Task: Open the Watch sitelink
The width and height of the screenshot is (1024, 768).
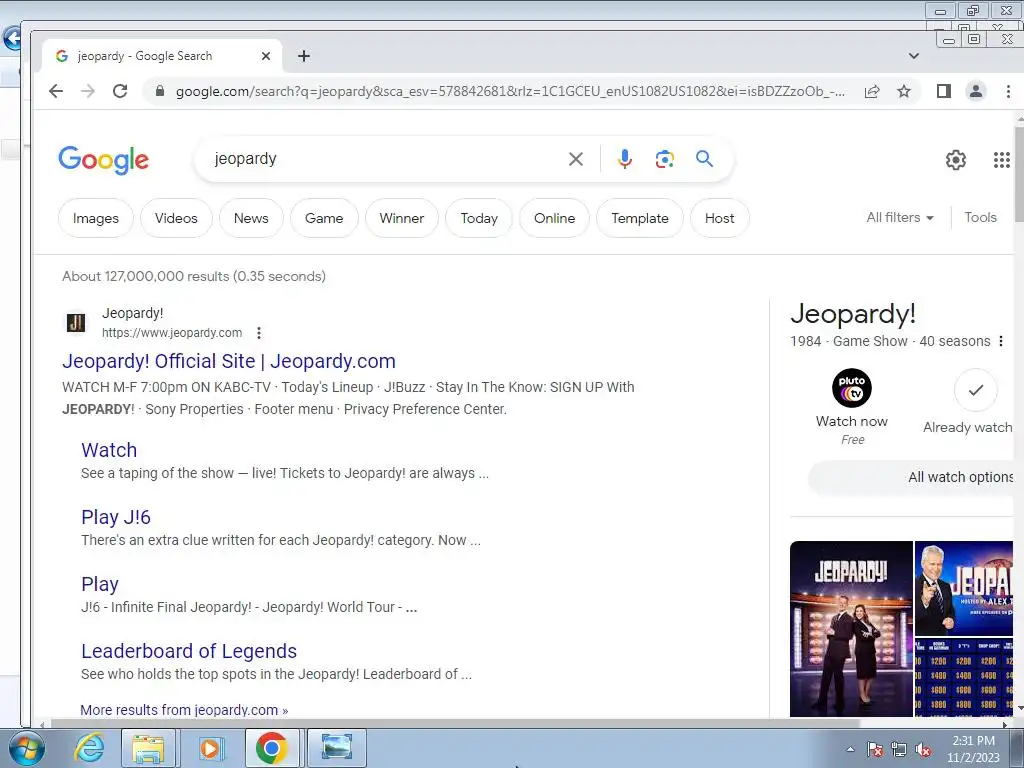Action: pyautogui.click(x=109, y=450)
